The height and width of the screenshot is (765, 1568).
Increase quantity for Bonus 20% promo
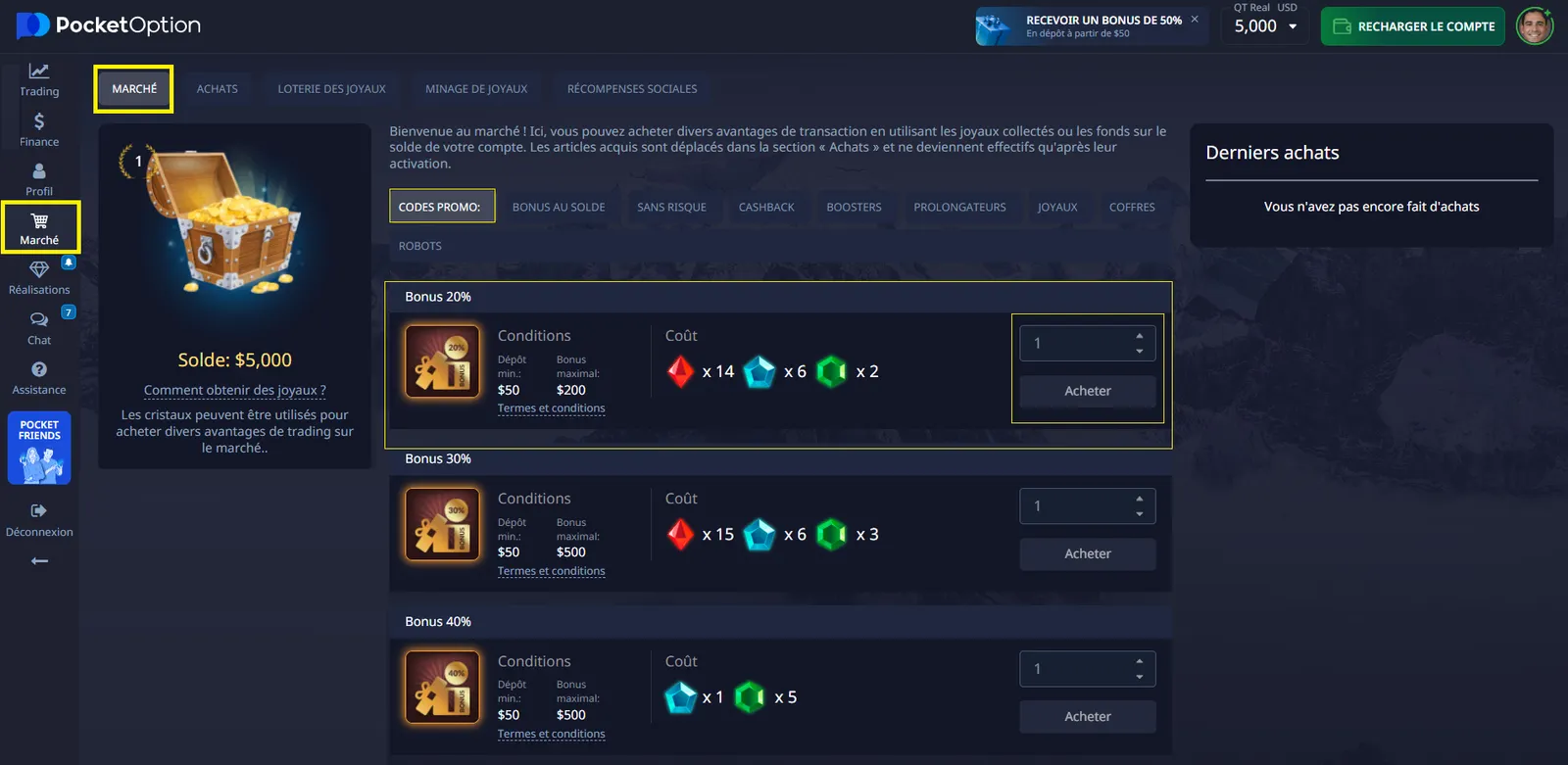coord(1139,336)
